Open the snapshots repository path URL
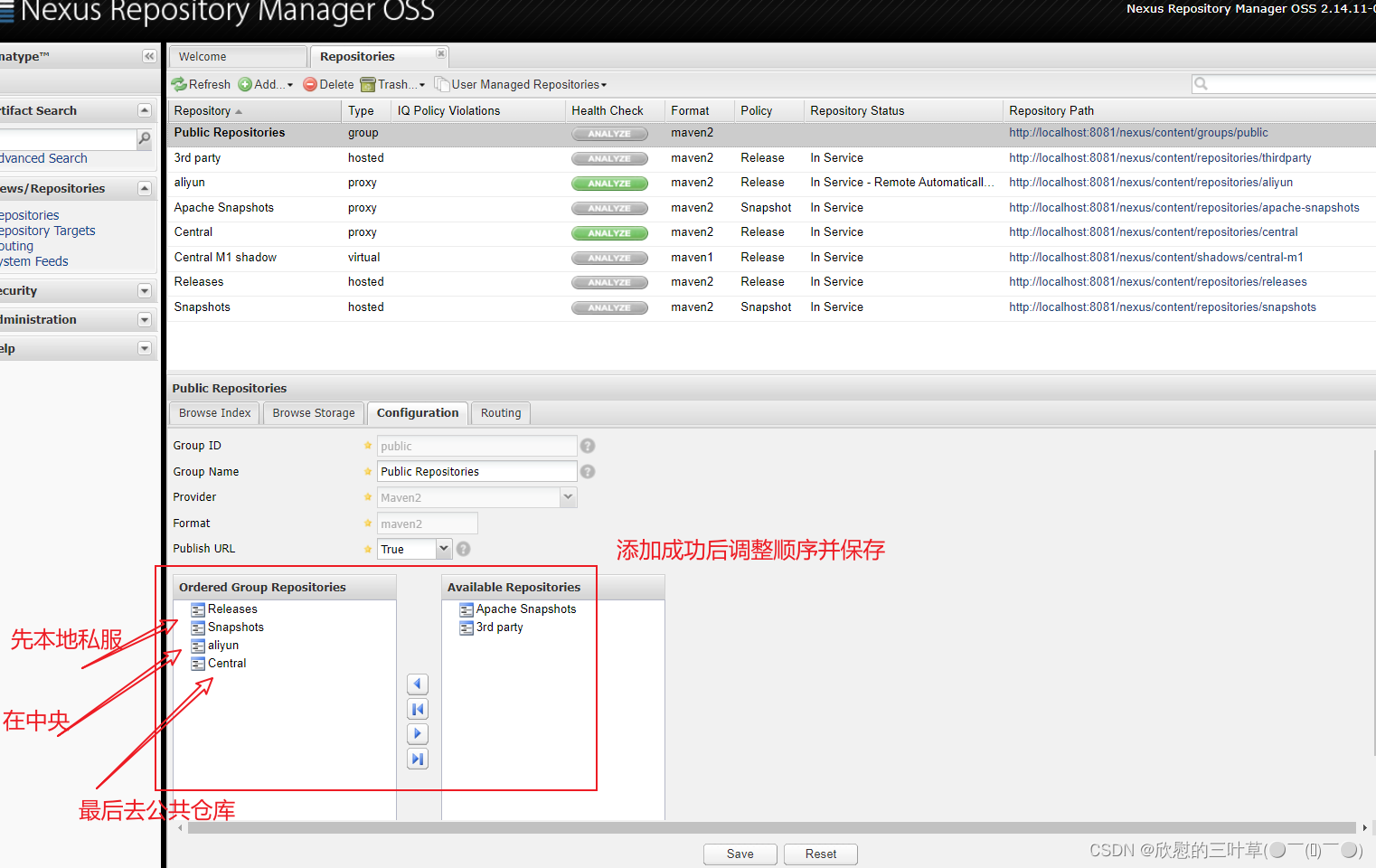The width and height of the screenshot is (1376, 868). point(1163,307)
